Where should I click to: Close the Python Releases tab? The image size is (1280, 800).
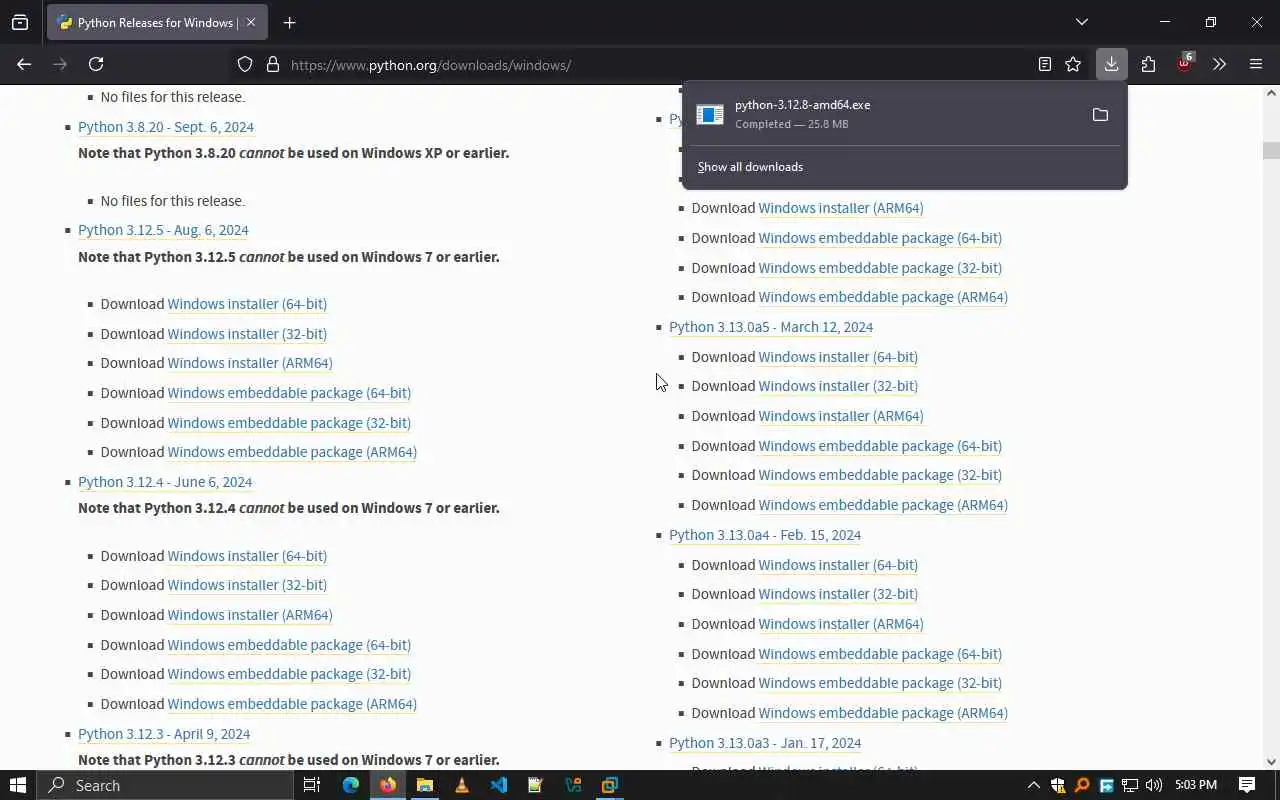[x=251, y=22]
